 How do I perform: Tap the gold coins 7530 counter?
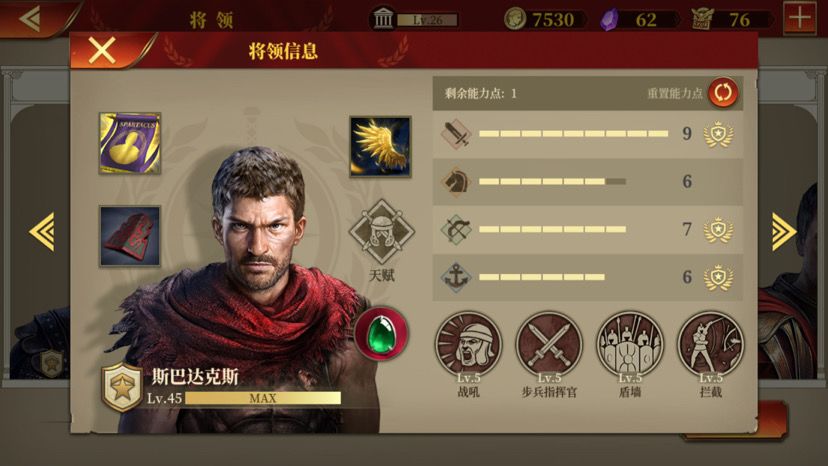tap(544, 20)
